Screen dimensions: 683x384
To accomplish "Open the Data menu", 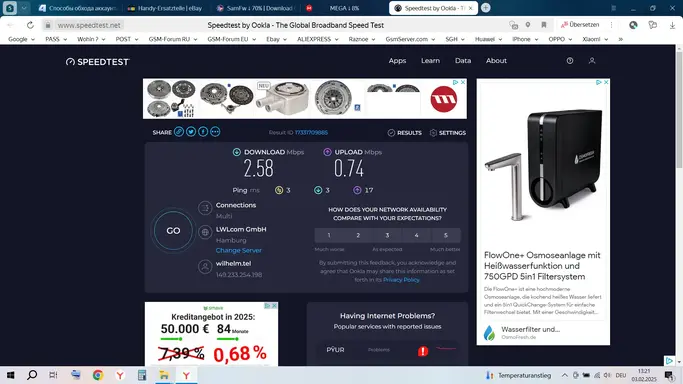I will click(463, 61).
